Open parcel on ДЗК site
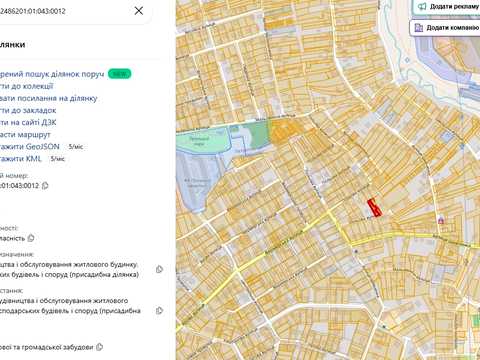 pos(28,123)
